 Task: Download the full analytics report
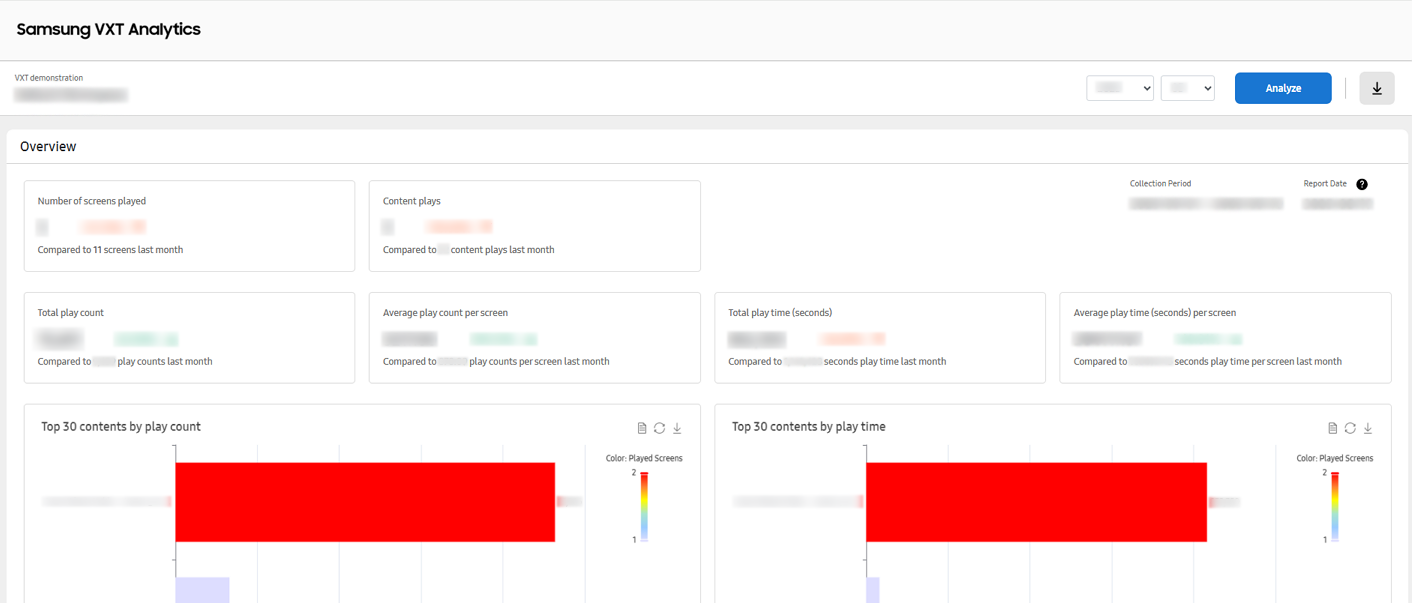point(1376,88)
